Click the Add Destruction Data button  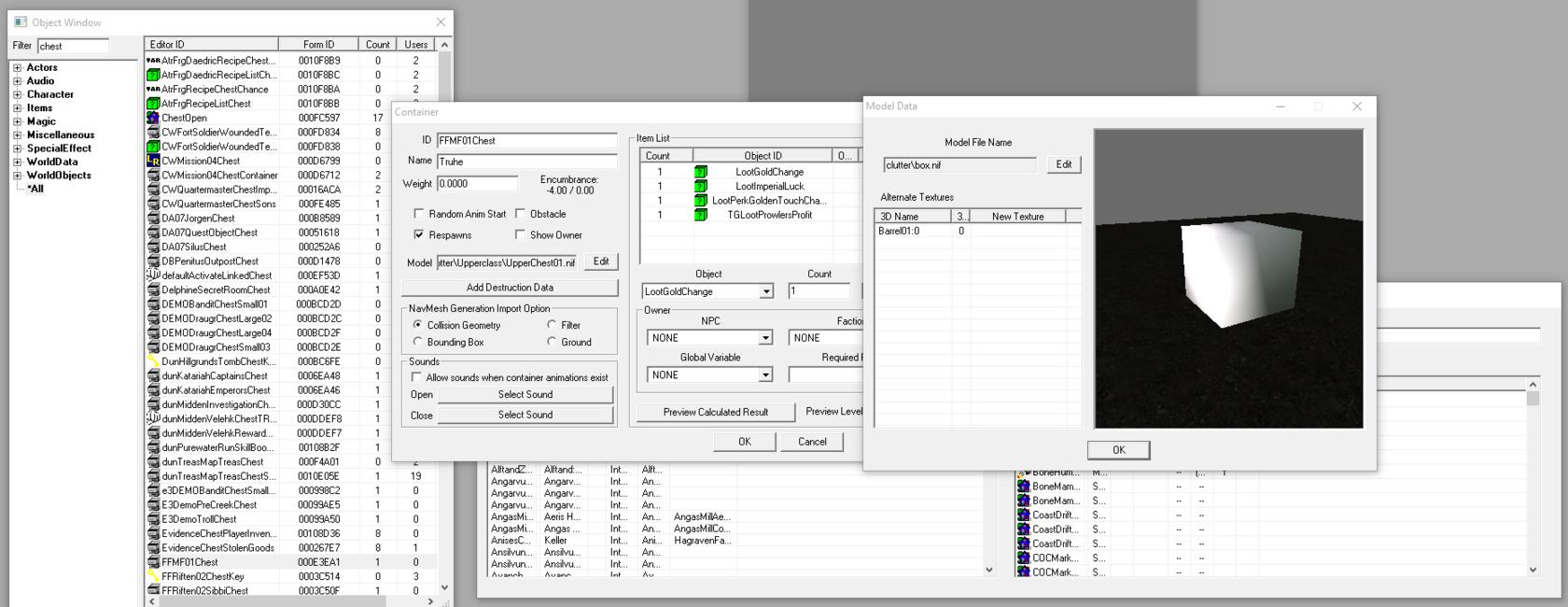point(510,288)
